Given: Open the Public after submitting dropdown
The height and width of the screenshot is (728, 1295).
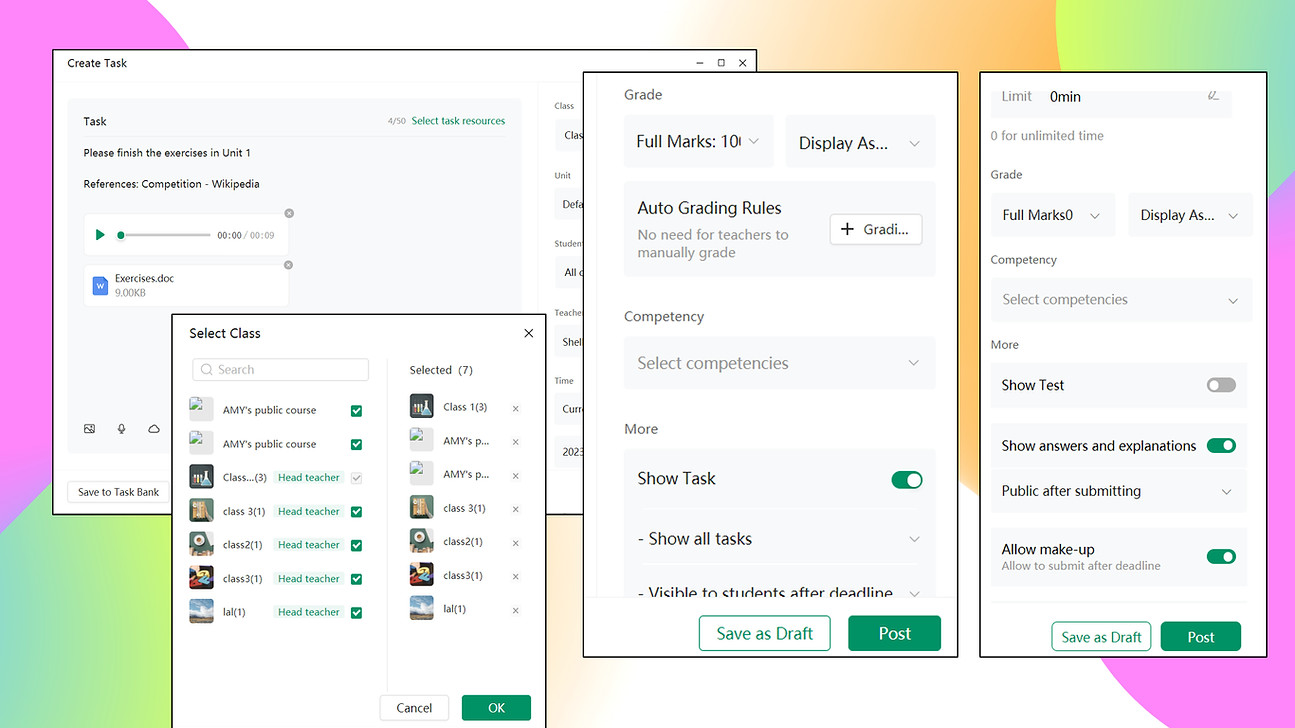Looking at the screenshot, I should (1119, 491).
